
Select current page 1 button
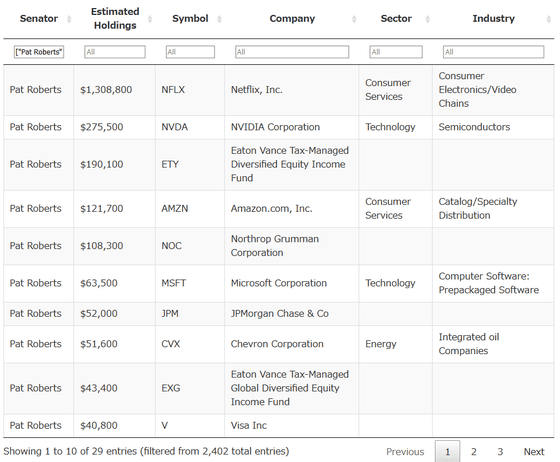pyautogui.click(x=447, y=451)
